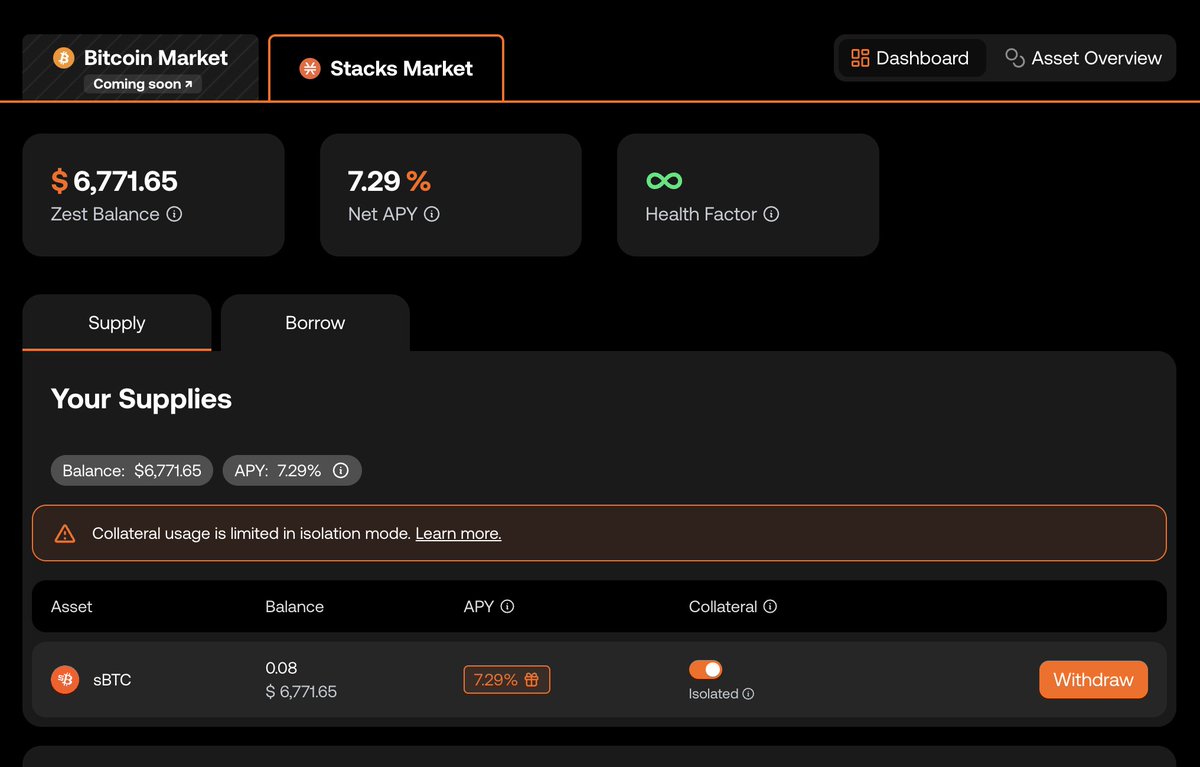Click the 7.29% APY badge for sBTC
Image resolution: width=1200 pixels, height=767 pixels.
(x=507, y=680)
